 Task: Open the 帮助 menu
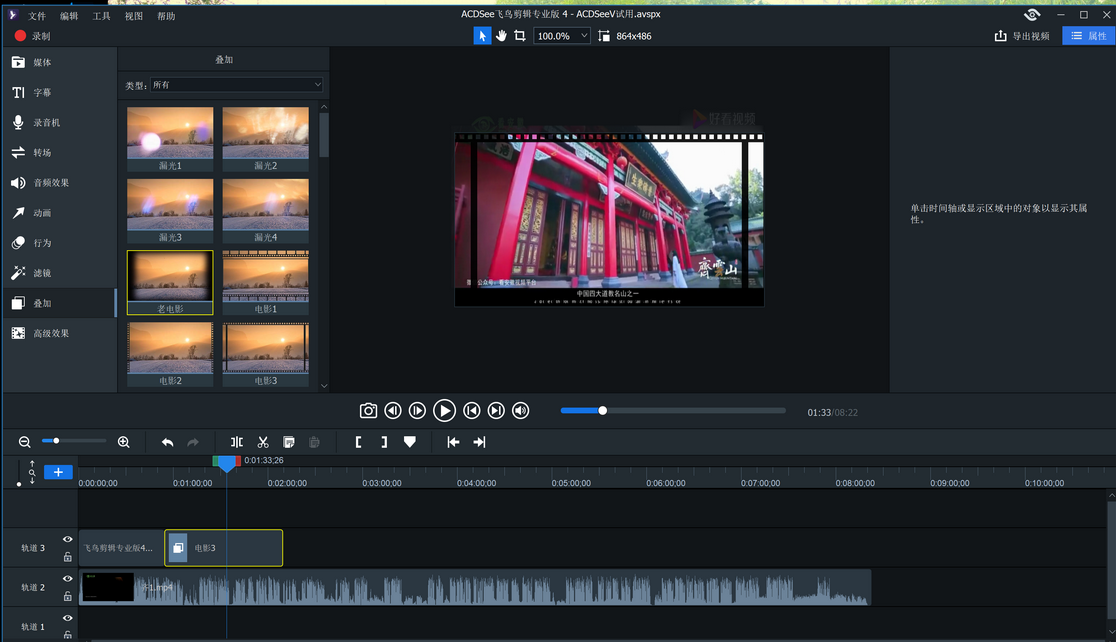(166, 16)
